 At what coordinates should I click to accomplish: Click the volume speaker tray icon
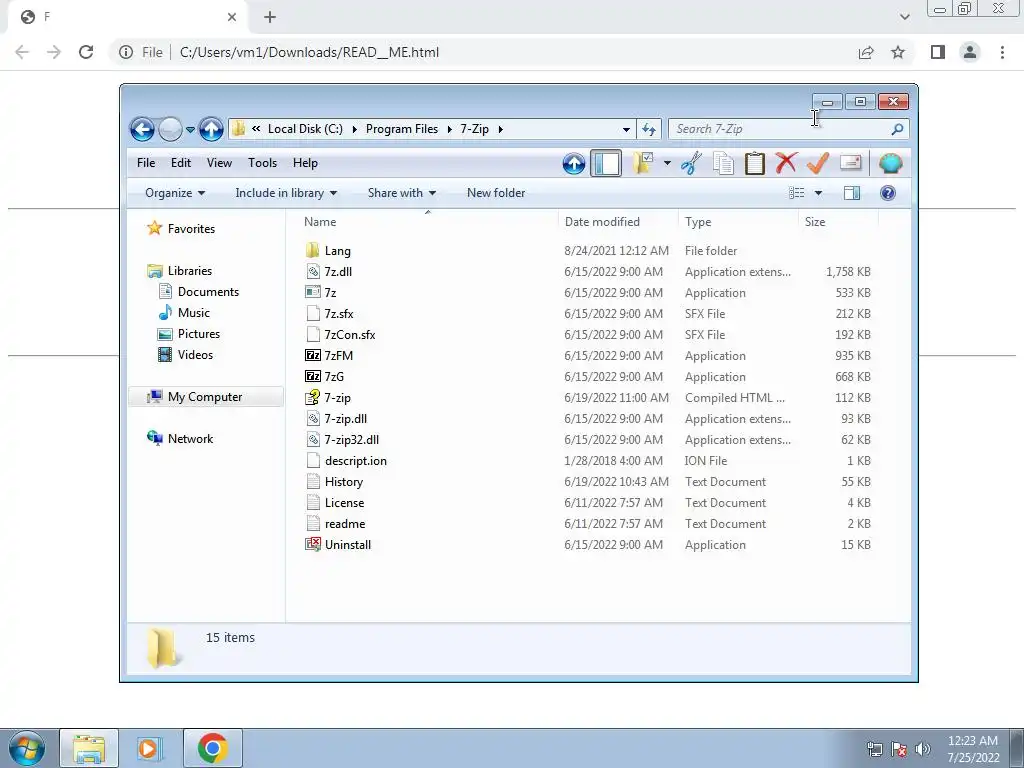coord(922,750)
